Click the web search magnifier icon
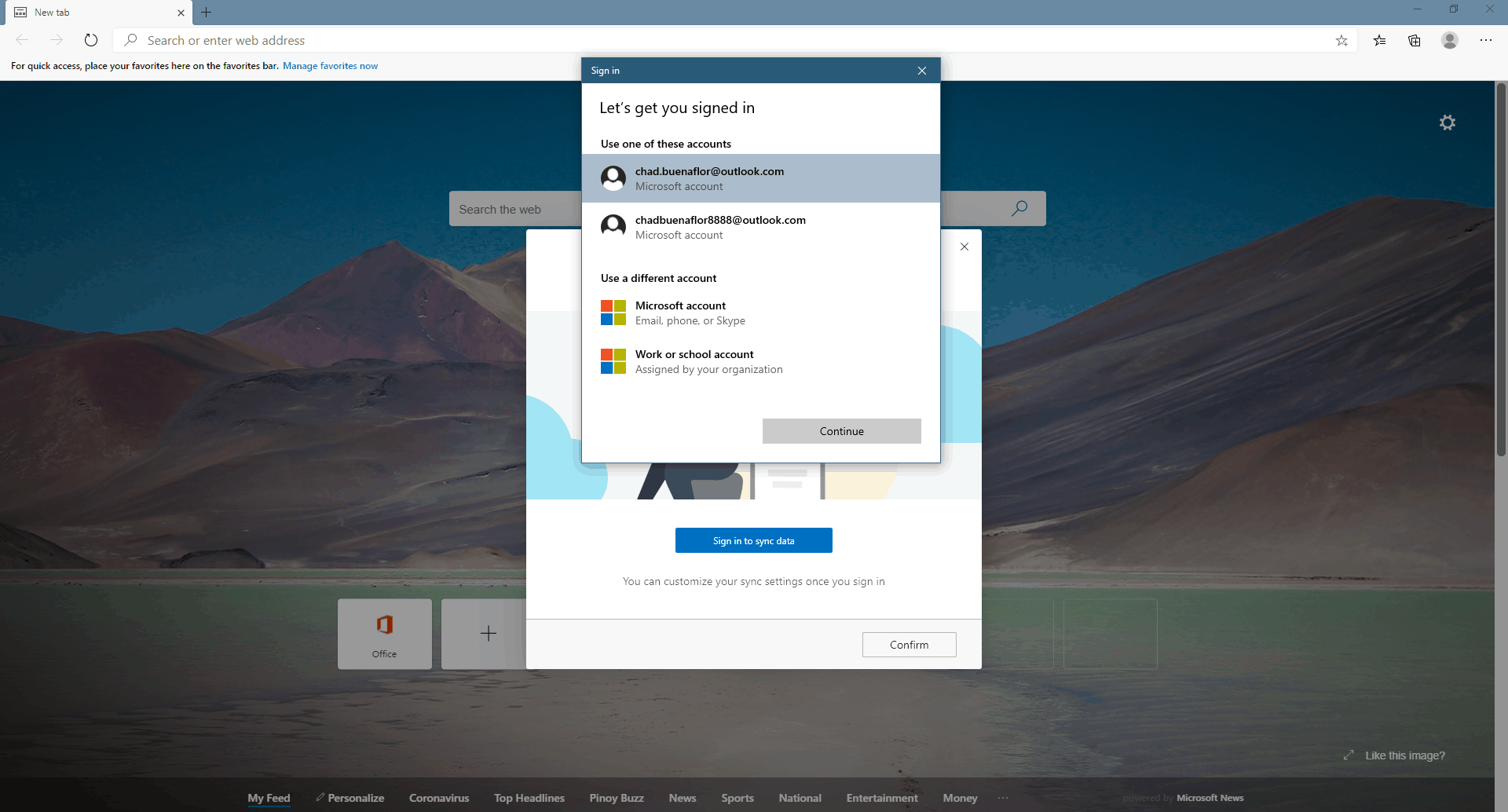 [1019, 209]
